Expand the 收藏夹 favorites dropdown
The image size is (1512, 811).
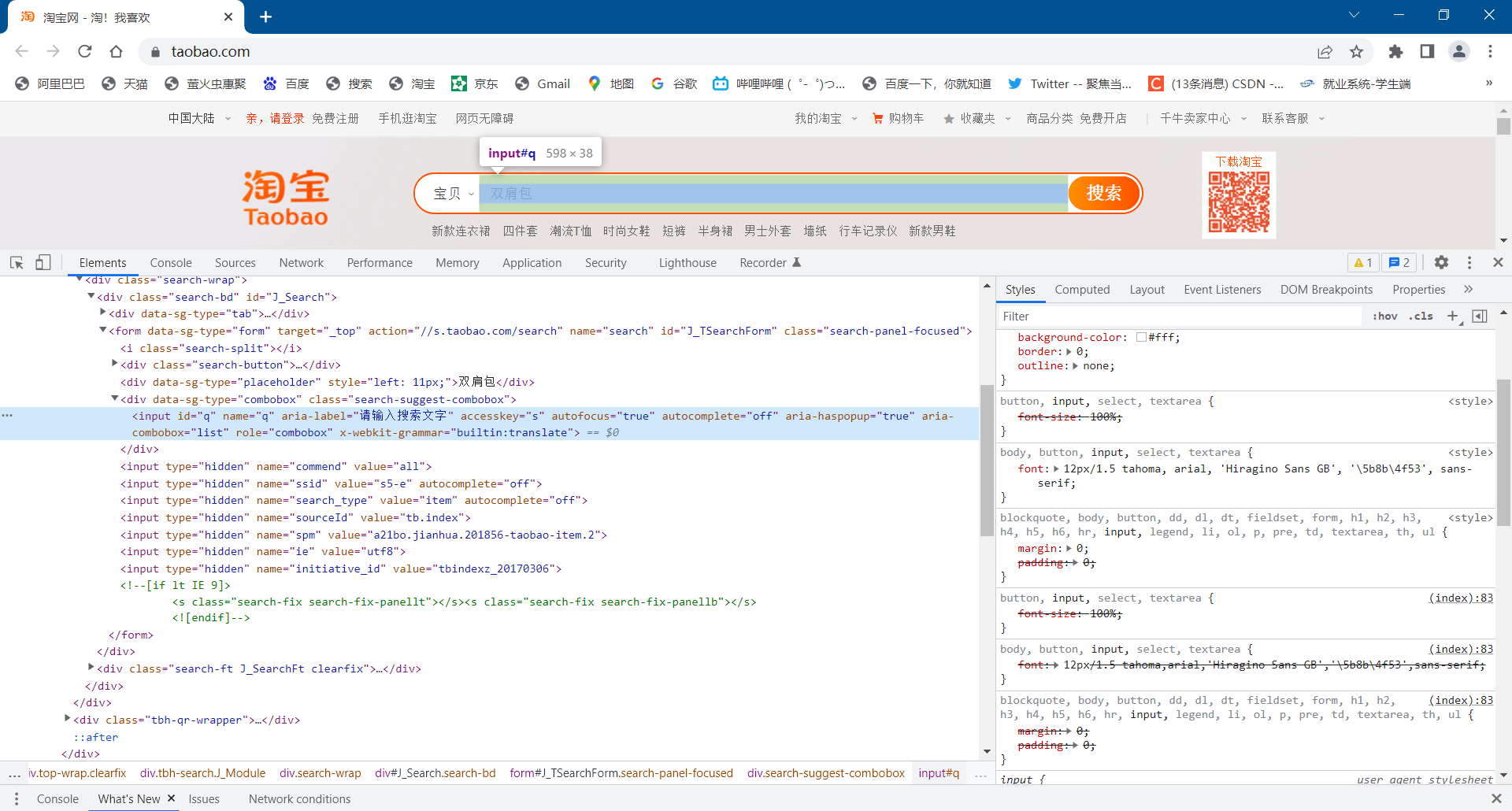[x=976, y=118]
